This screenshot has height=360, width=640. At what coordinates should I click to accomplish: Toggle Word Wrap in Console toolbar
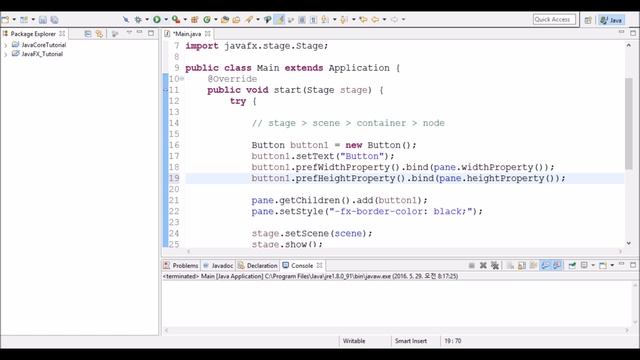click(533, 266)
